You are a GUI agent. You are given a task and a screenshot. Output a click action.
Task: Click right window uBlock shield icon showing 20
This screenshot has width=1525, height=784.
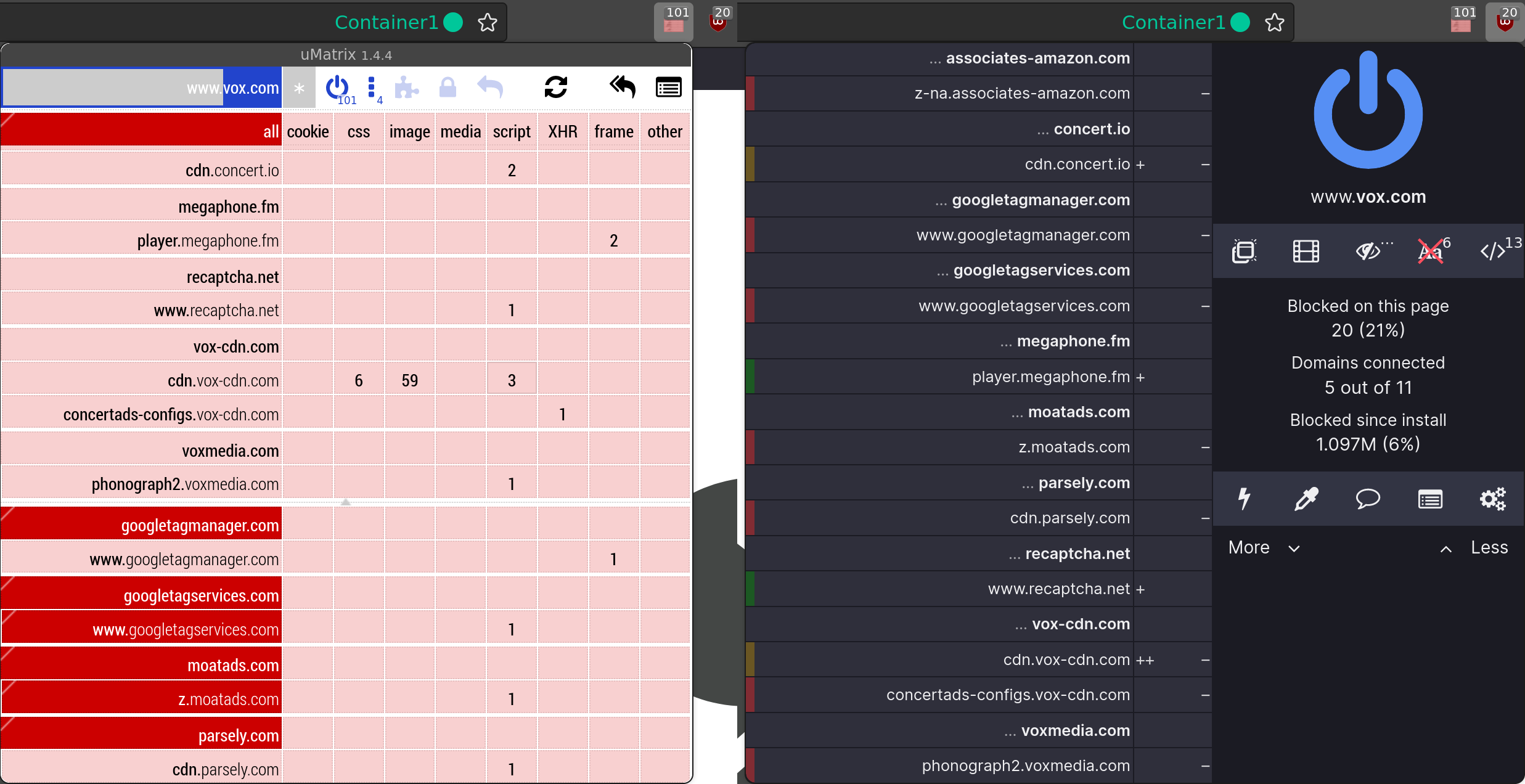1506,22
